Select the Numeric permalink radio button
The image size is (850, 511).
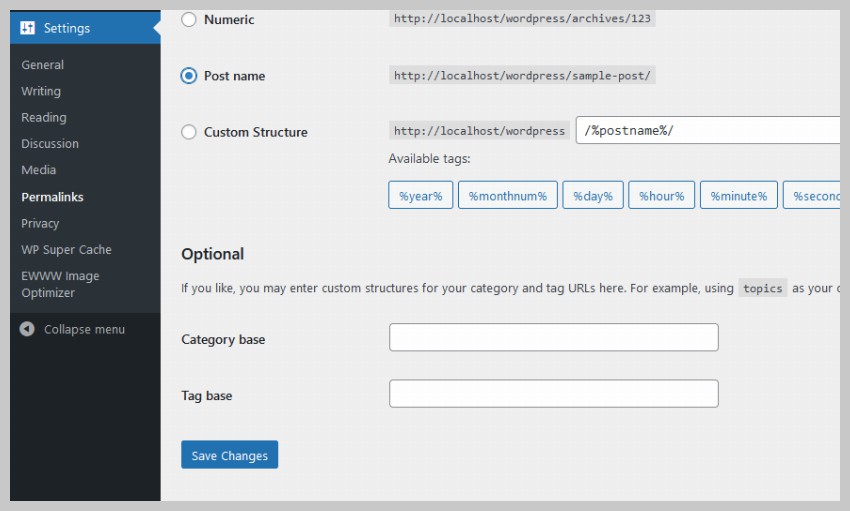click(x=189, y=19)
